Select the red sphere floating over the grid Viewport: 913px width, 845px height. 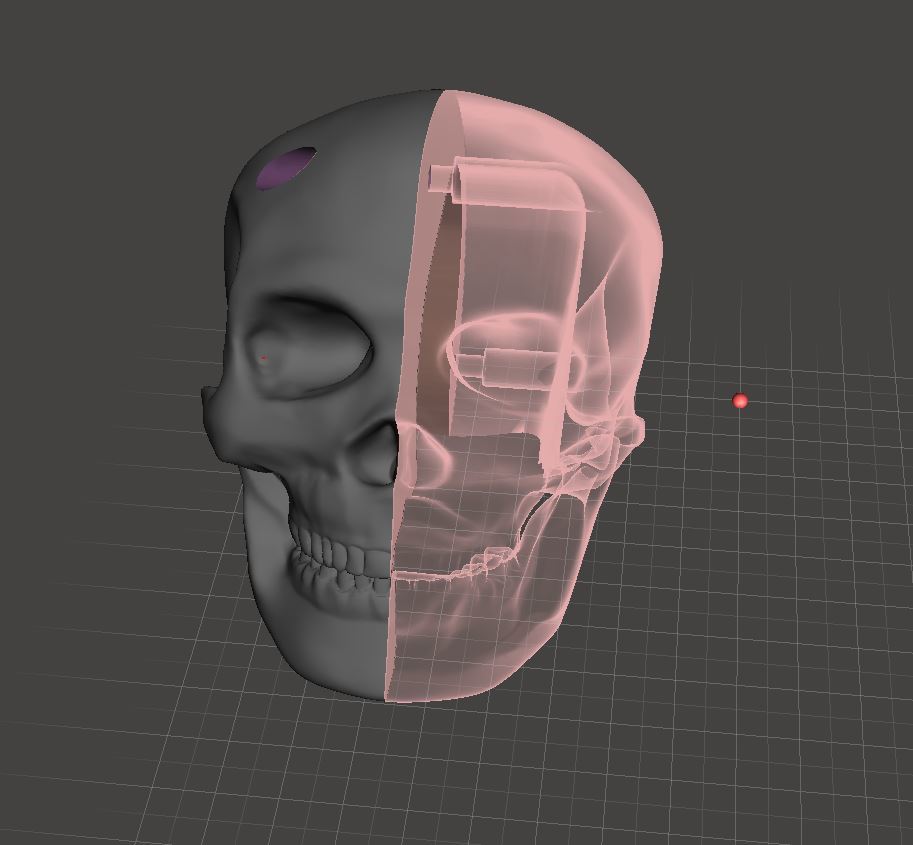coord(740,401)
